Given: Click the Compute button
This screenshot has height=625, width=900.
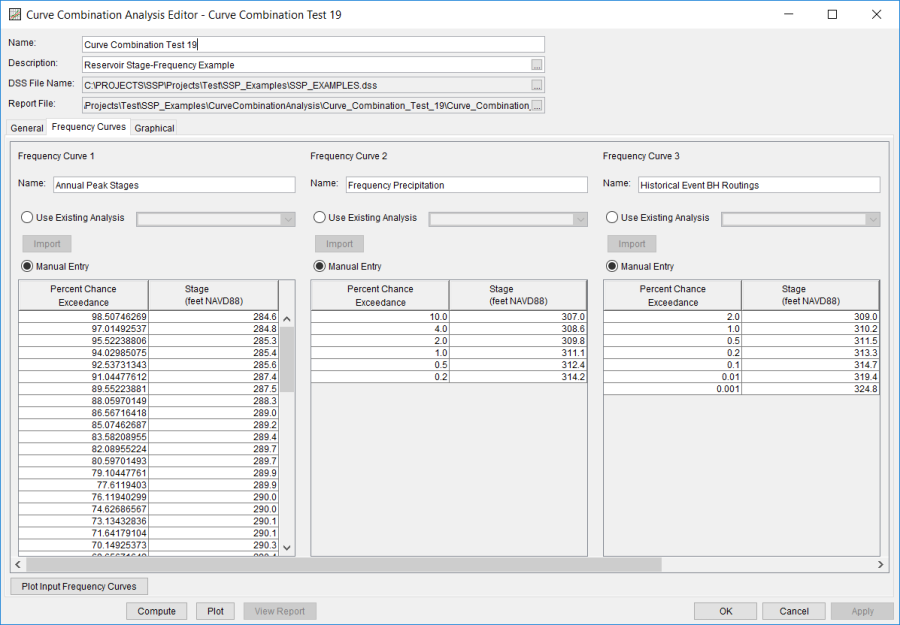Looking at the screenshot, I should pyautogui.click(x=156, y=610).
